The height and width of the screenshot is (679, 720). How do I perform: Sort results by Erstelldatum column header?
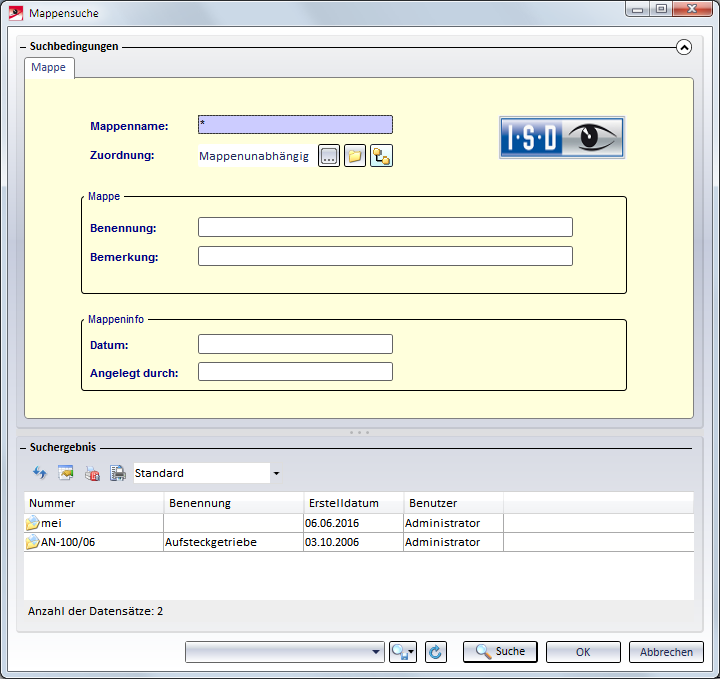pyautogui.click(x=353, y=503)
